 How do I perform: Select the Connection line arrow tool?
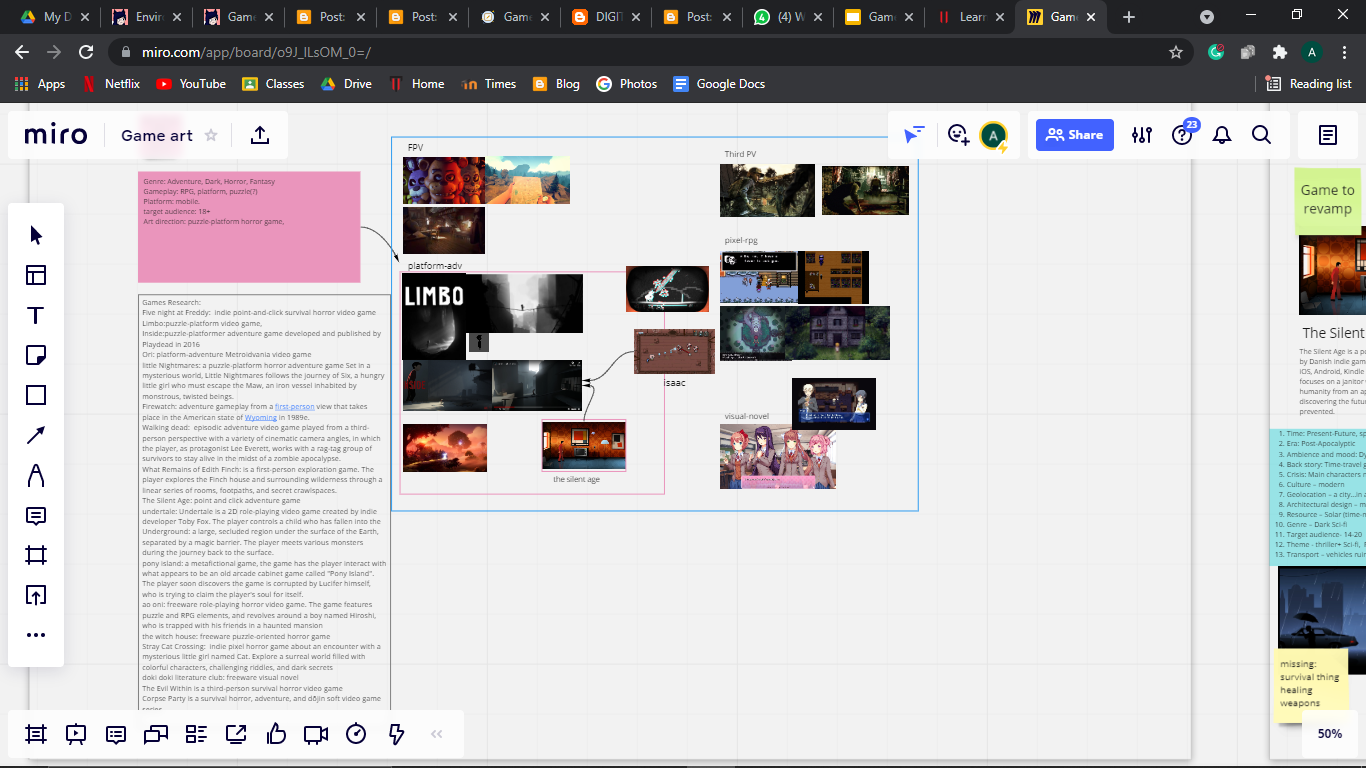click(x=36, y=435)
